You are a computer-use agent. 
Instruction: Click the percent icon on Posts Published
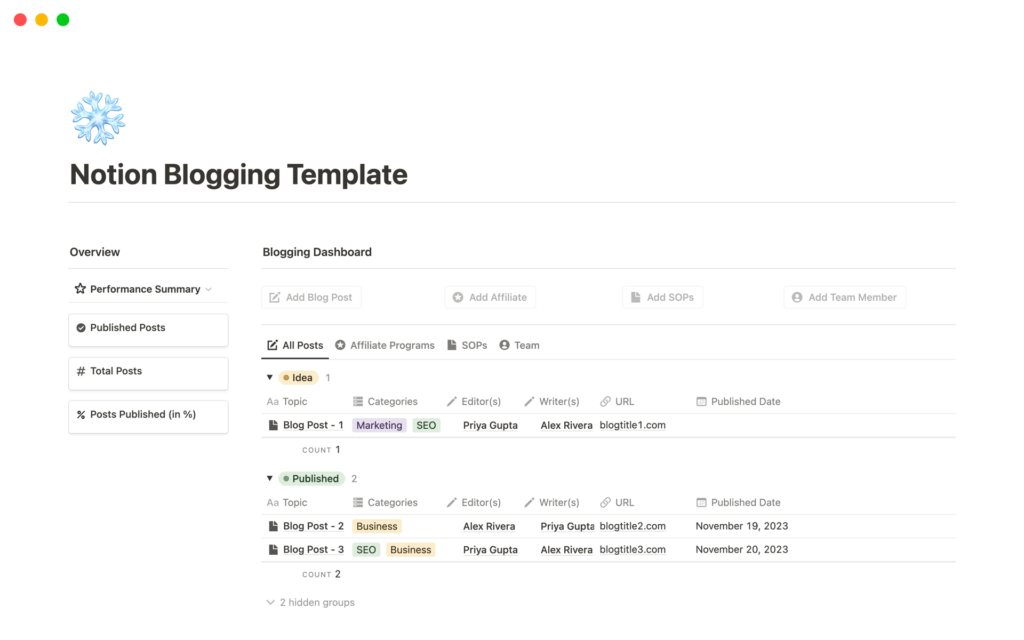[x=81, y=414]
